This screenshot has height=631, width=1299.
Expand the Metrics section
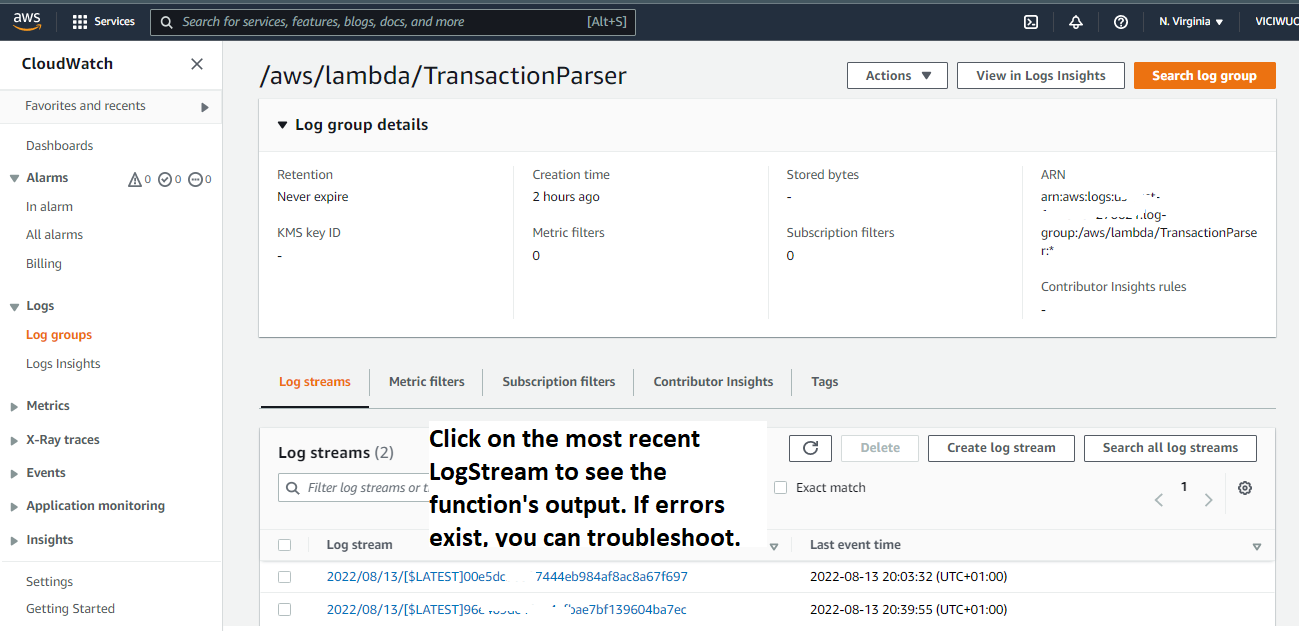(14, 407)
